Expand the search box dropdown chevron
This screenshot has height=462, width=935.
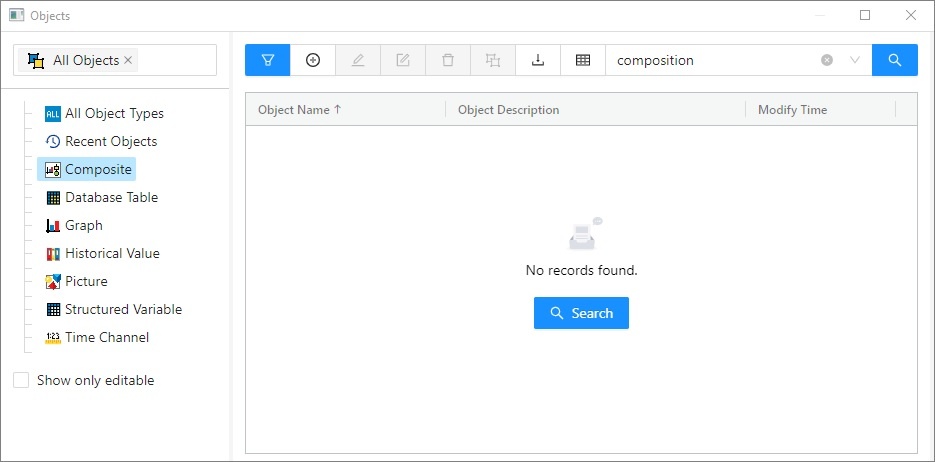click(x=855, y=60)
